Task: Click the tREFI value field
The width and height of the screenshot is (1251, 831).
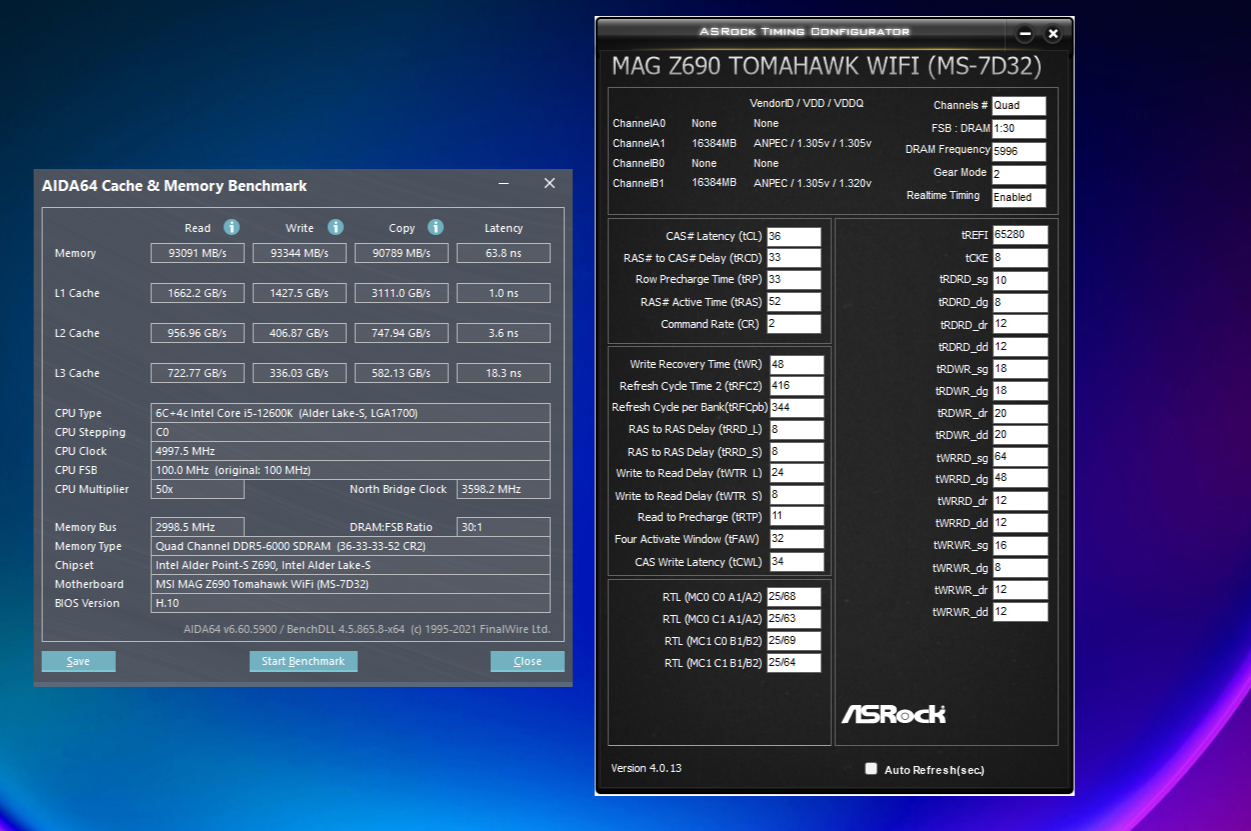Action: (x=1020, y=235)
